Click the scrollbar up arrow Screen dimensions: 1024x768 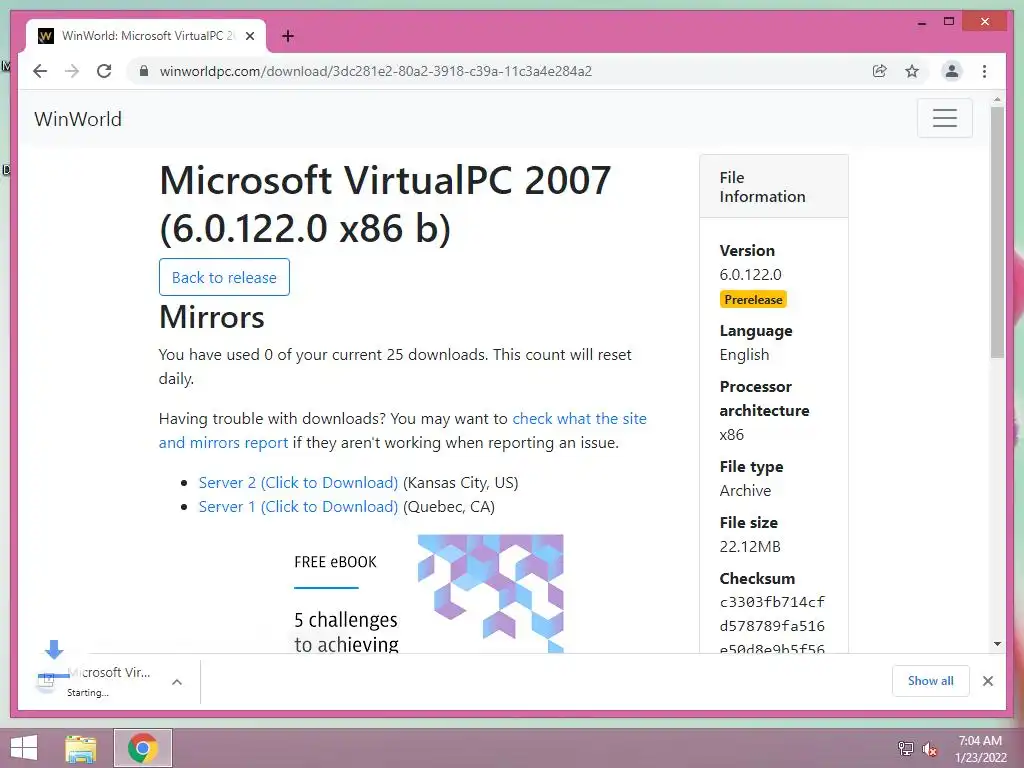pyautogui.click(x=997, y=100)
